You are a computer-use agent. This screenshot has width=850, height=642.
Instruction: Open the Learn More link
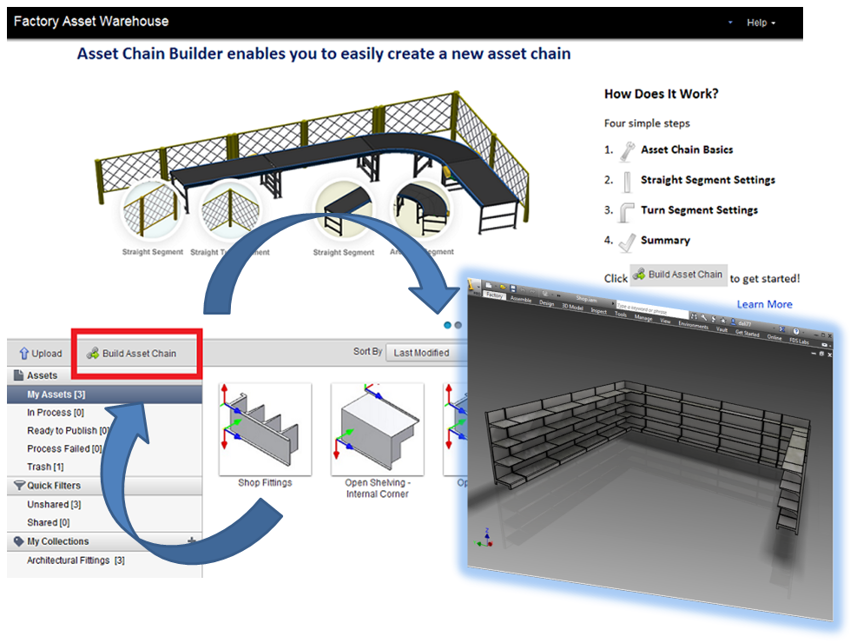(764, 304)
